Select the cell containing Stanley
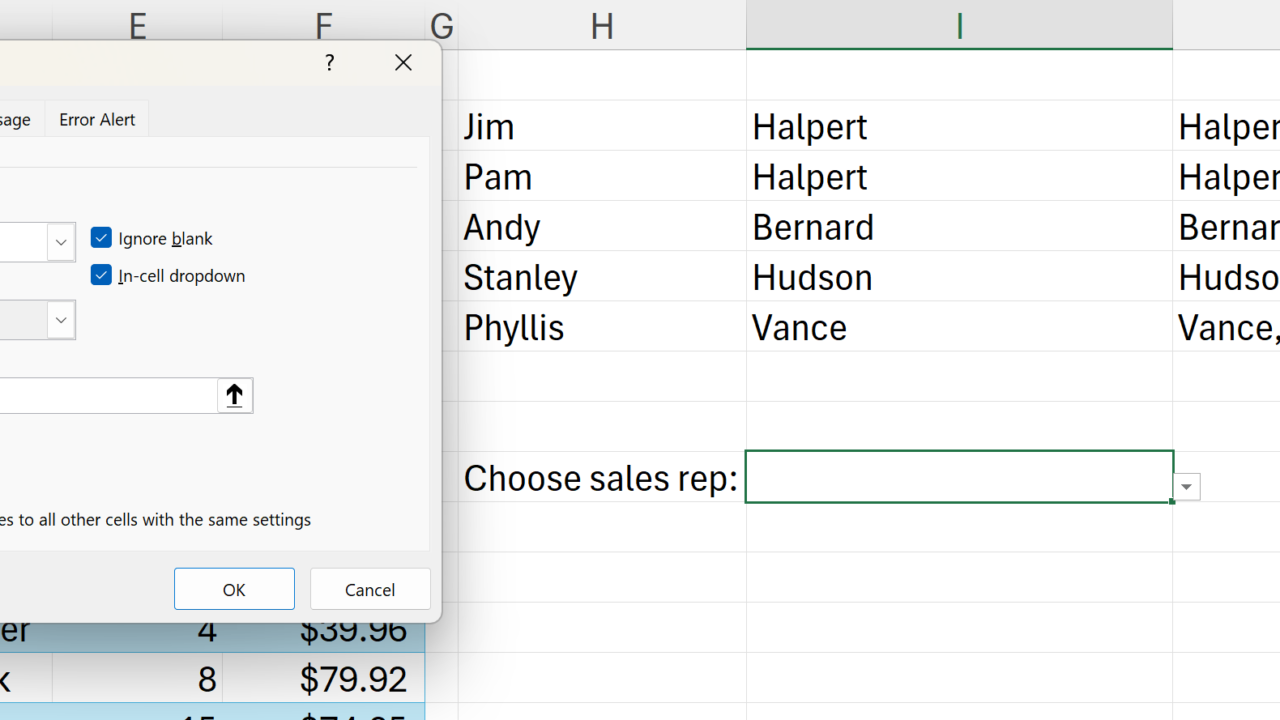1280x720 pixels. [x=602, y=277]
